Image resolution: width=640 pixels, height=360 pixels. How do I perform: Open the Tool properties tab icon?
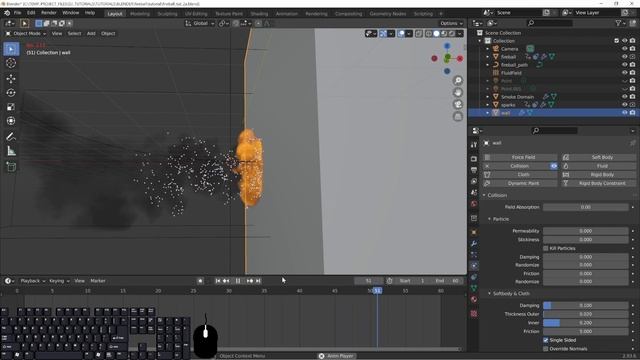tap(473, 145)
